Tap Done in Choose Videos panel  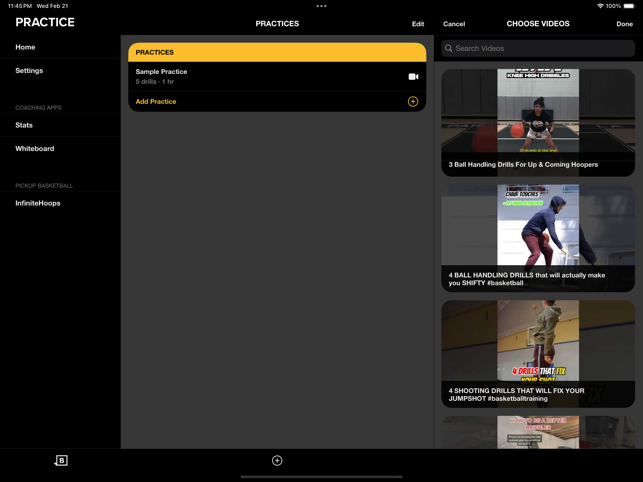pos(625,24)
